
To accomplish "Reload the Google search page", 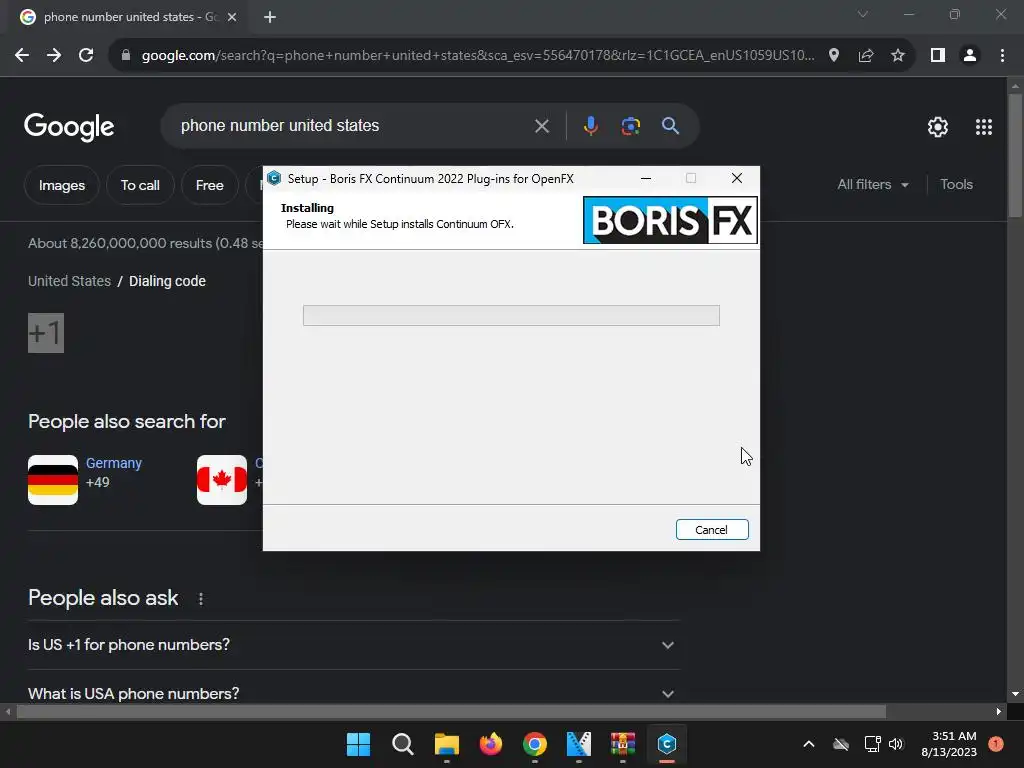I will 86,56.
